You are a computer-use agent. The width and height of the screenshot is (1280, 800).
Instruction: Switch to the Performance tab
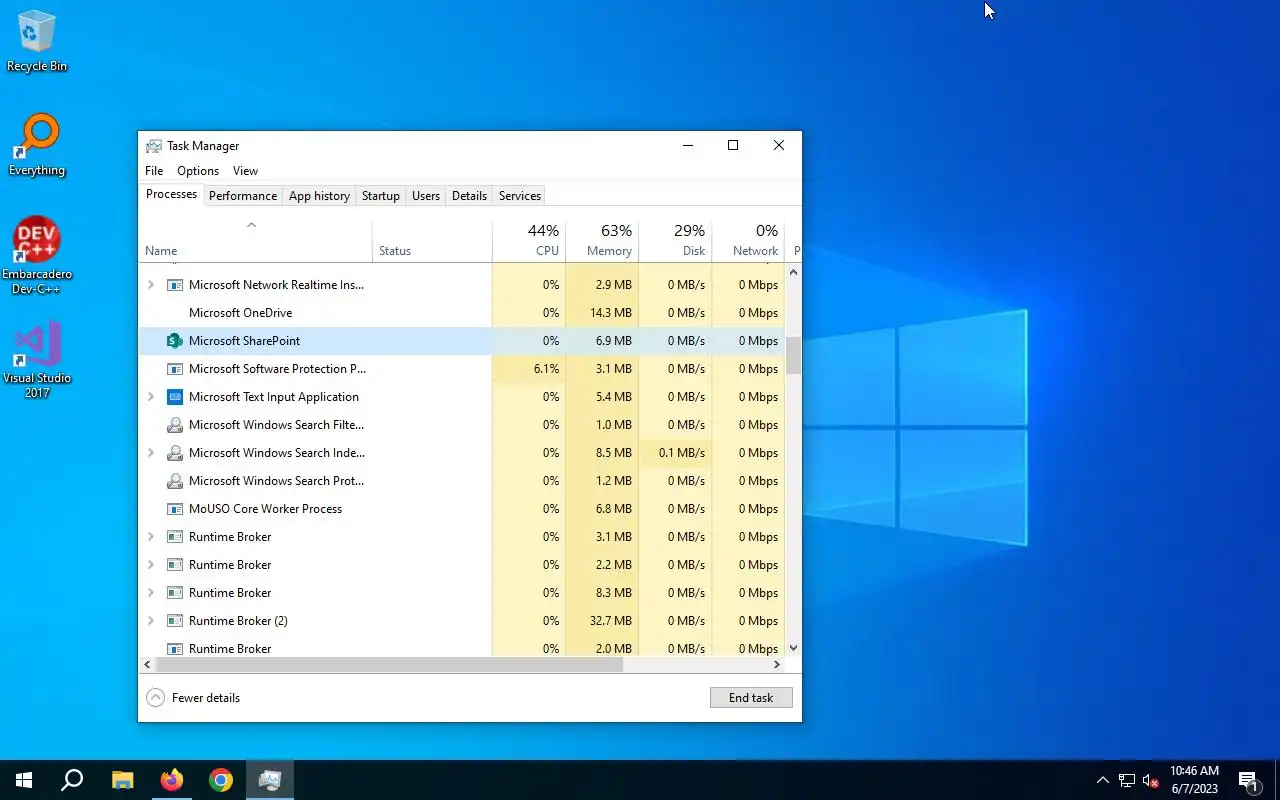[243, 196]
